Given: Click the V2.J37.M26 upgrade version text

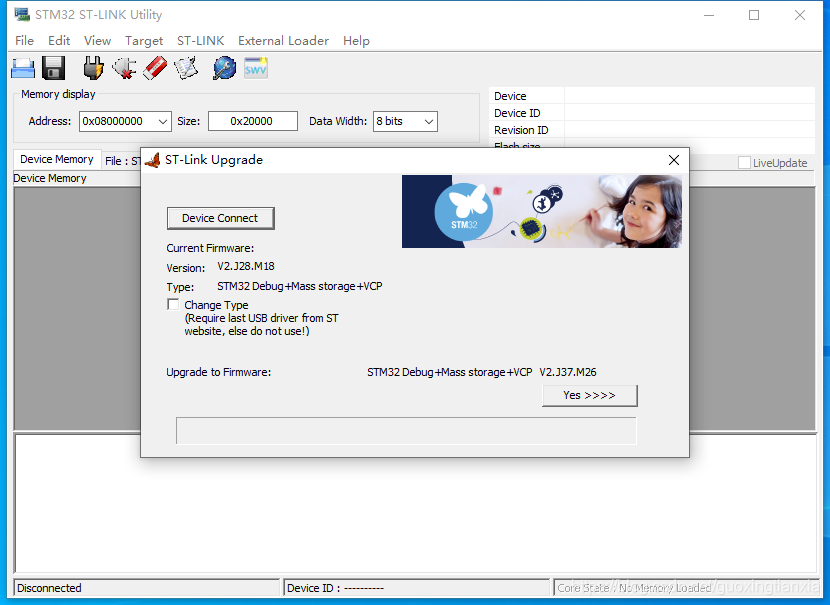Looking at the screenshot, I should click(x=568, y=372).
